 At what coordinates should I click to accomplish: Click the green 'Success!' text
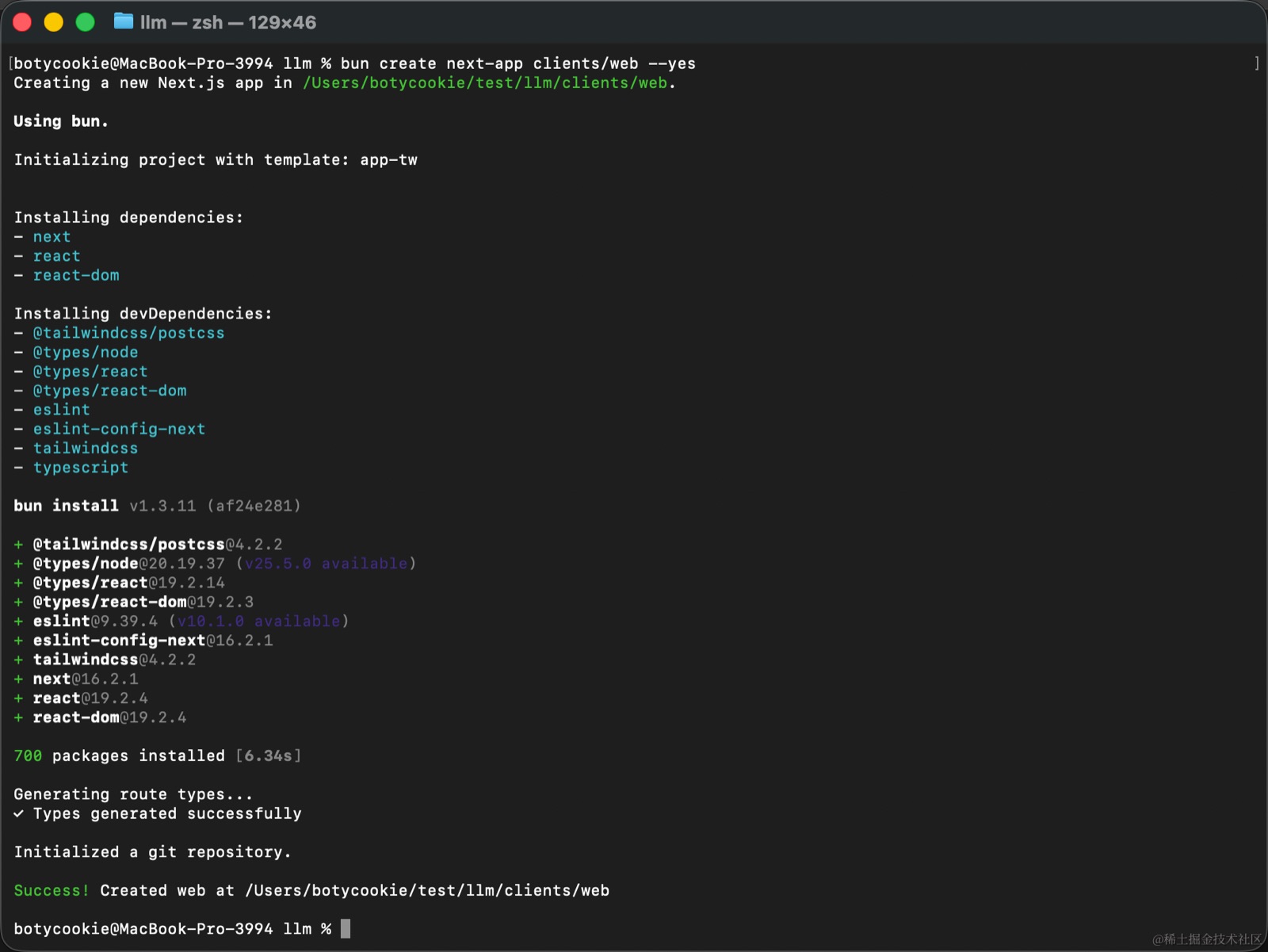[52, 890]
